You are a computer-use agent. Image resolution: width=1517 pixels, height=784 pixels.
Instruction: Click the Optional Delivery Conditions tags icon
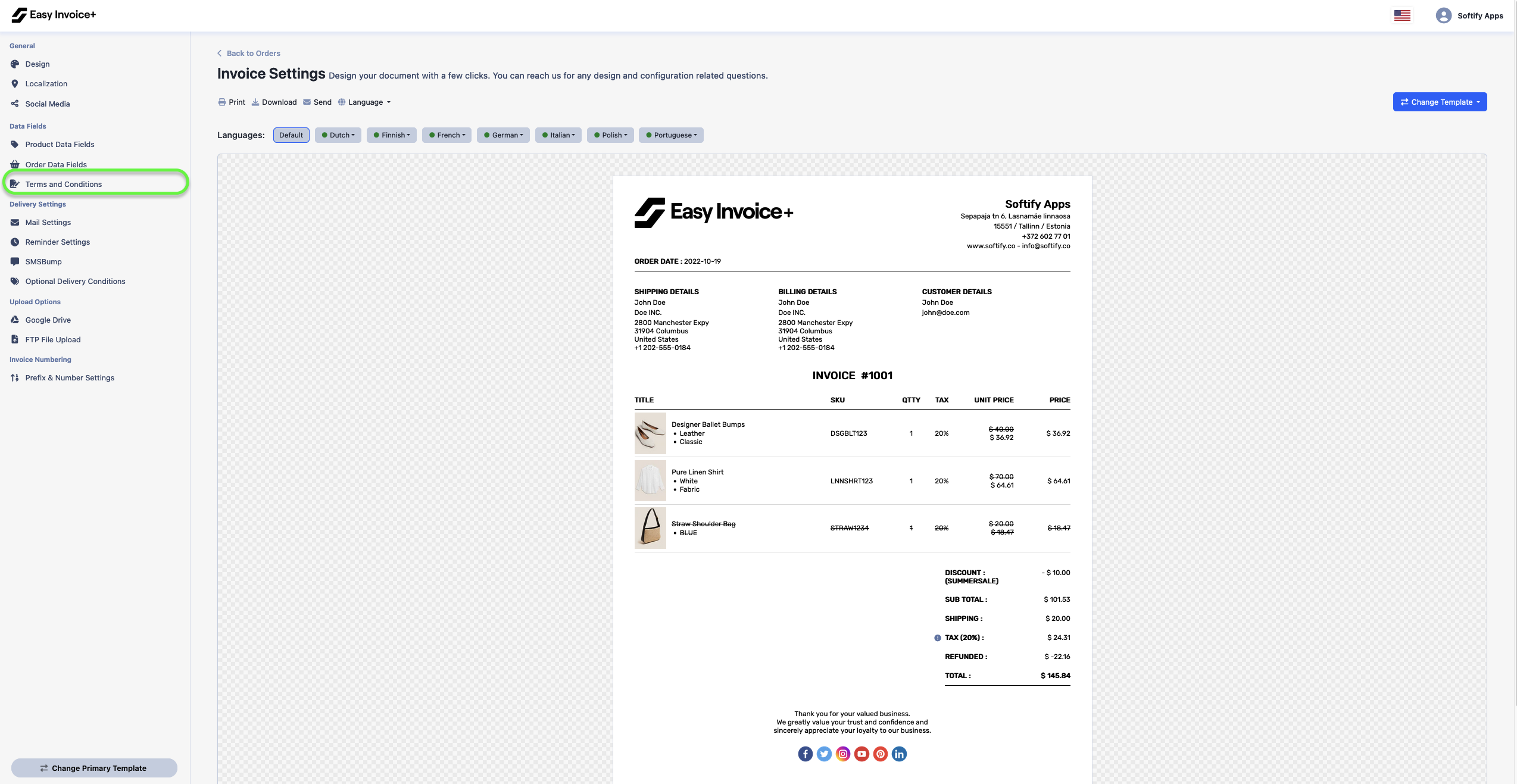(x=15, y=282)
